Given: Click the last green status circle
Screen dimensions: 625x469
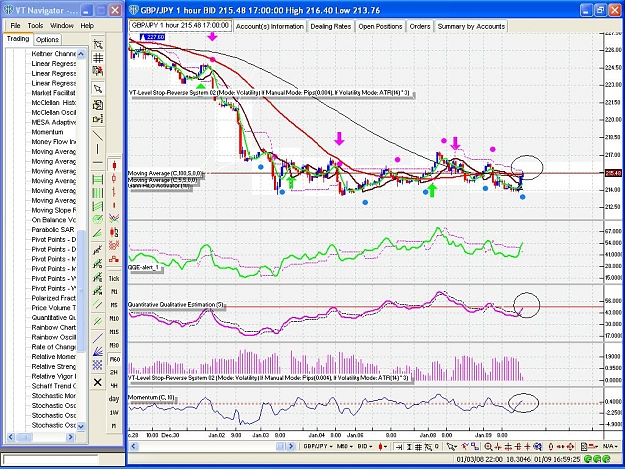Looking at the screenshot, I should tap(607, 459).
